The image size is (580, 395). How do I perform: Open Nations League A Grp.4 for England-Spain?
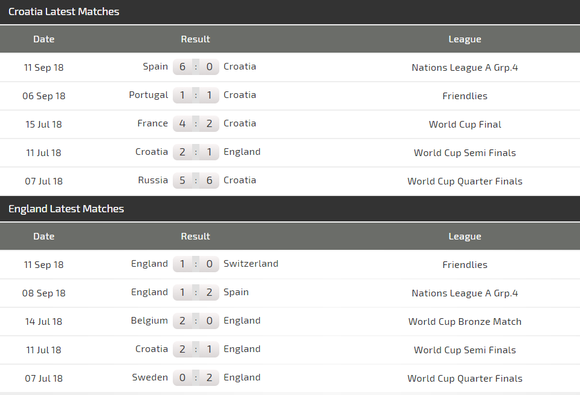(x=465, y=293)
